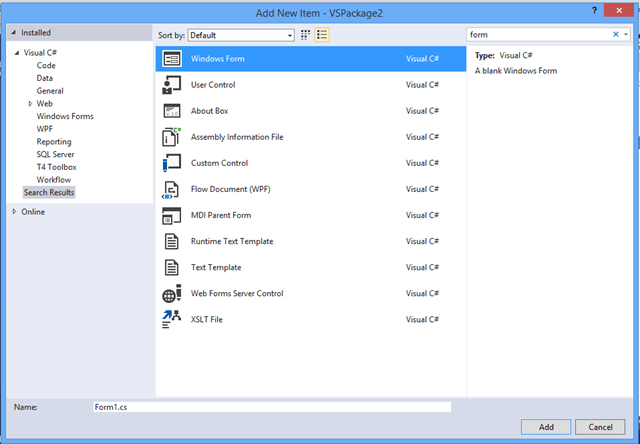640x444 pixels.
Task: Click the Add button
Action: click(546, 427)
